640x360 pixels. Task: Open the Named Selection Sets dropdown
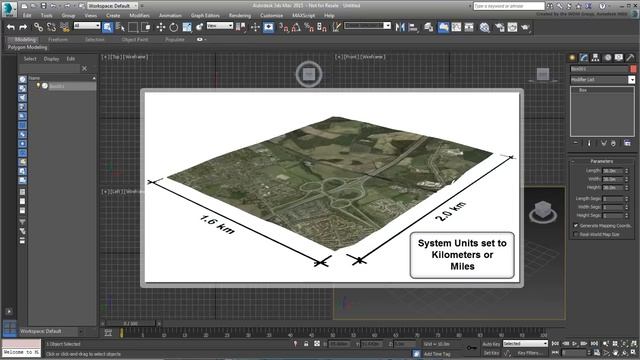tap(367, 26)
